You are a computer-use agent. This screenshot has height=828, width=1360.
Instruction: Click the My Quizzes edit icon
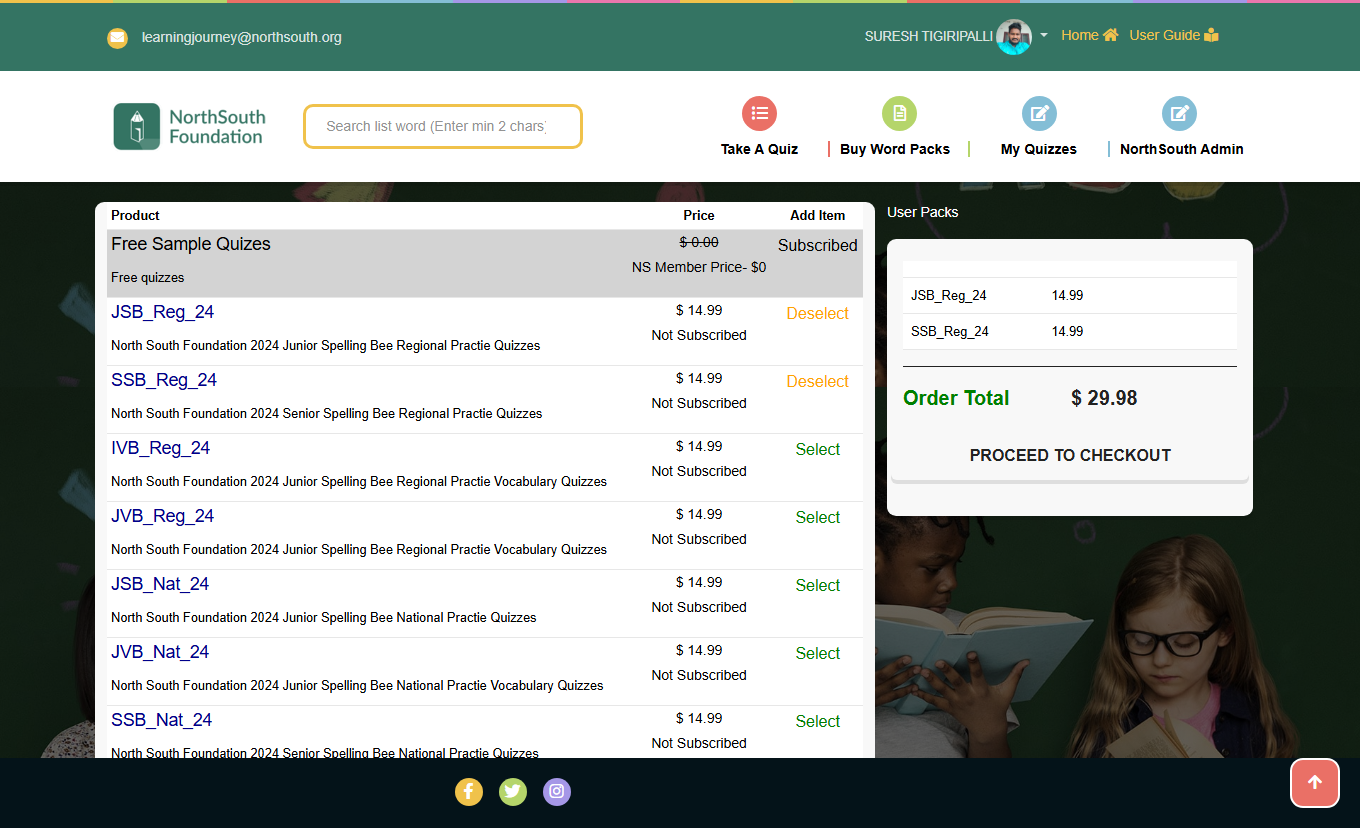tap(1039, 114)
